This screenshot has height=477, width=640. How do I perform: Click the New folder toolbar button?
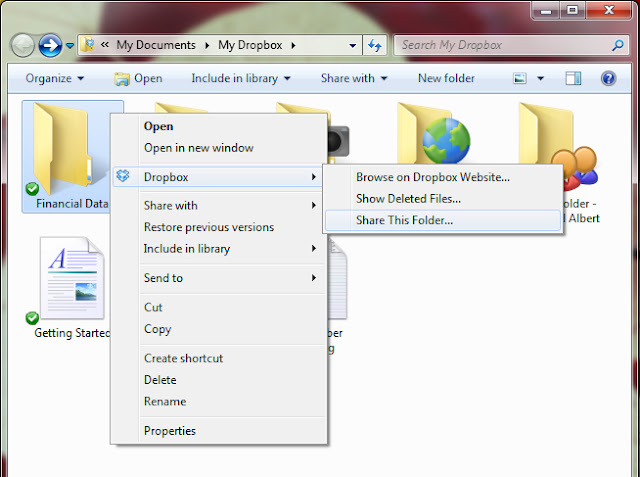446,78
